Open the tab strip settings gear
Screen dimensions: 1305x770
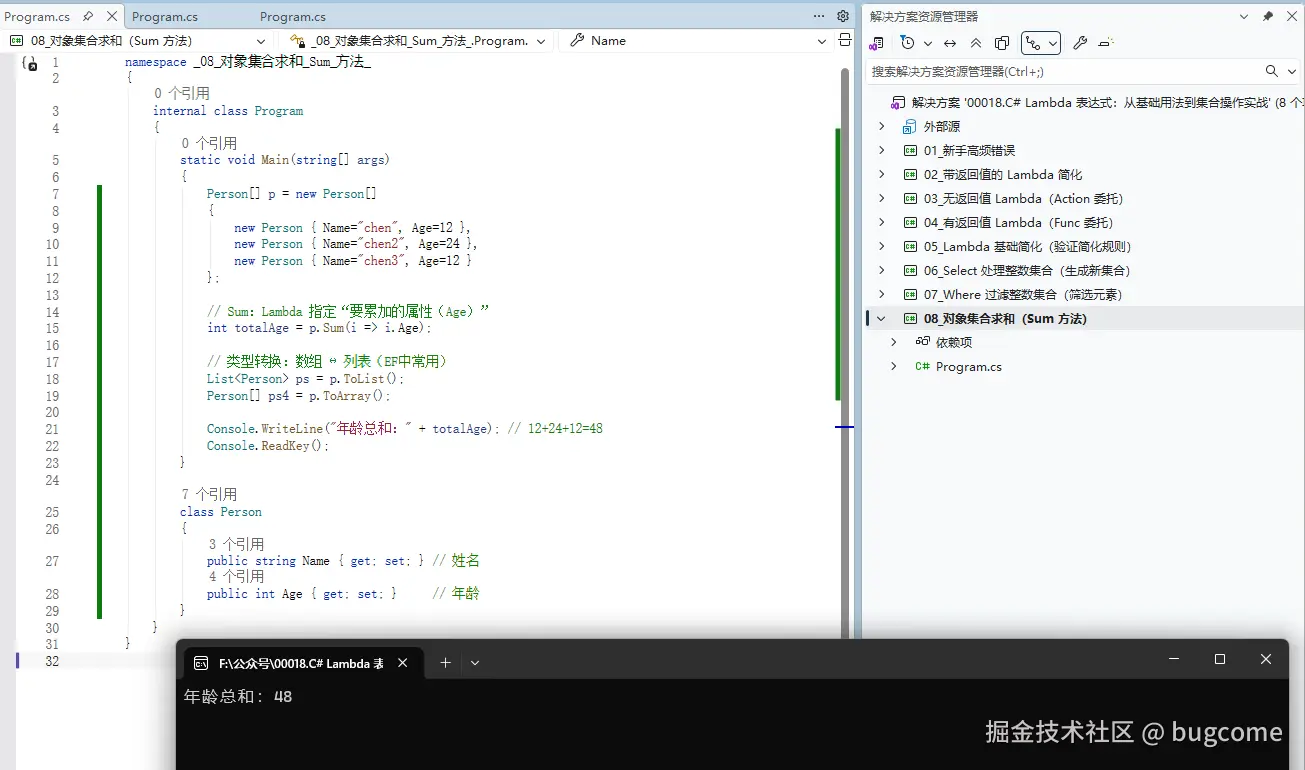[843, 16]
